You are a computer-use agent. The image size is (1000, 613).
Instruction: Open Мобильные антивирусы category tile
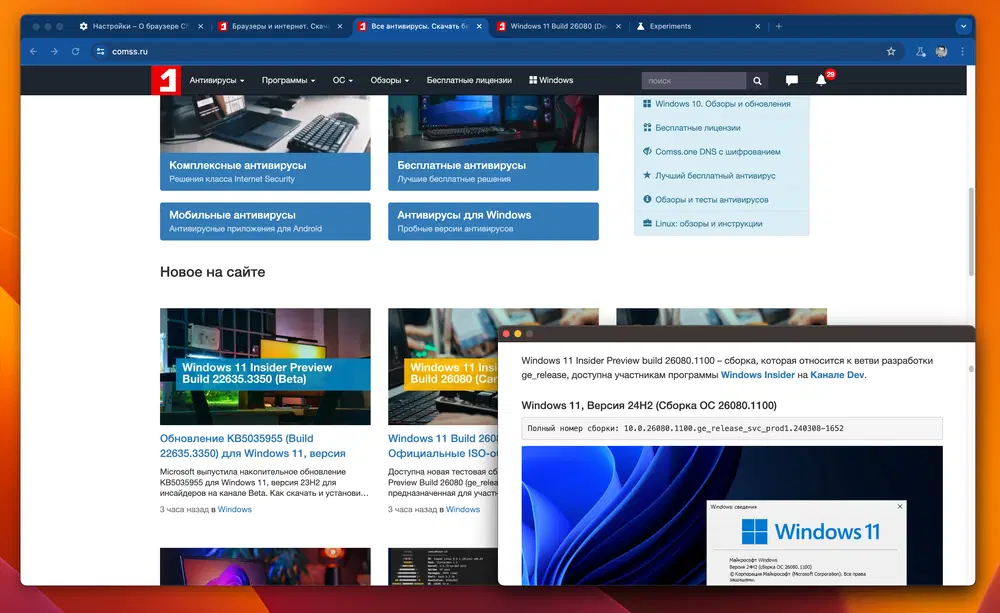(x=265, y=221)
